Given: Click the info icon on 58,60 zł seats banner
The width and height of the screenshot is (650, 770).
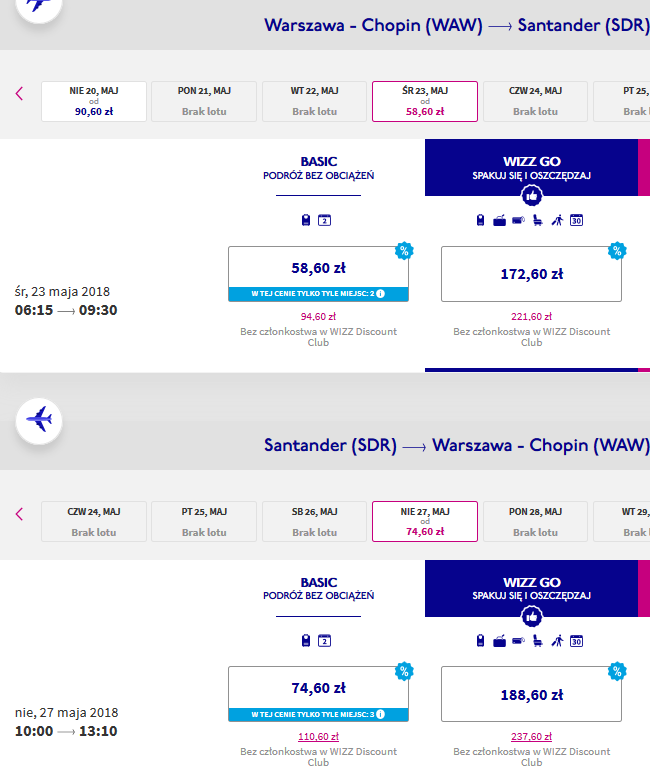Looking at the screenshot, I should 380,294.
